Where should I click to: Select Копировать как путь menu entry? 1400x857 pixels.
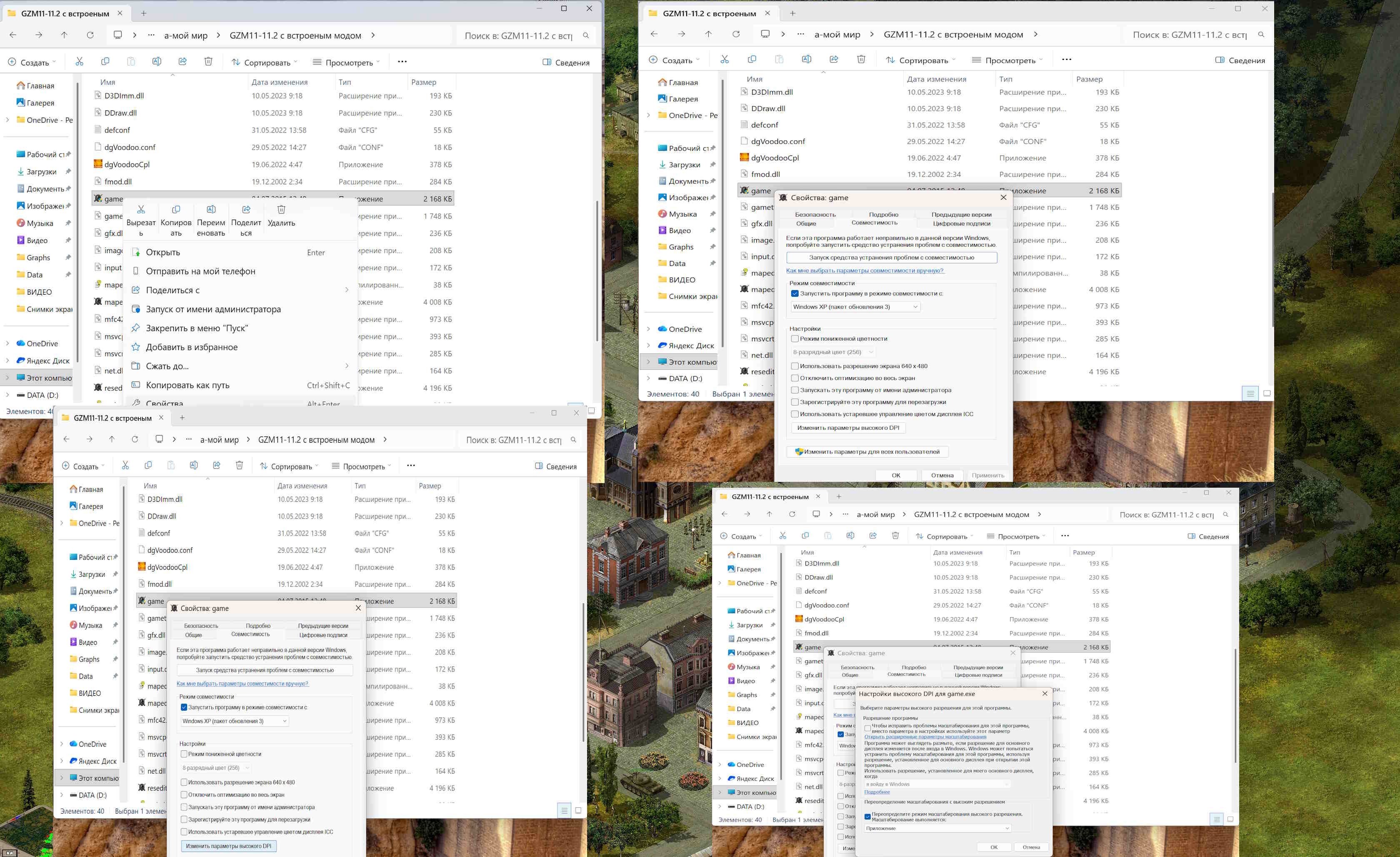tap(187, 385)
